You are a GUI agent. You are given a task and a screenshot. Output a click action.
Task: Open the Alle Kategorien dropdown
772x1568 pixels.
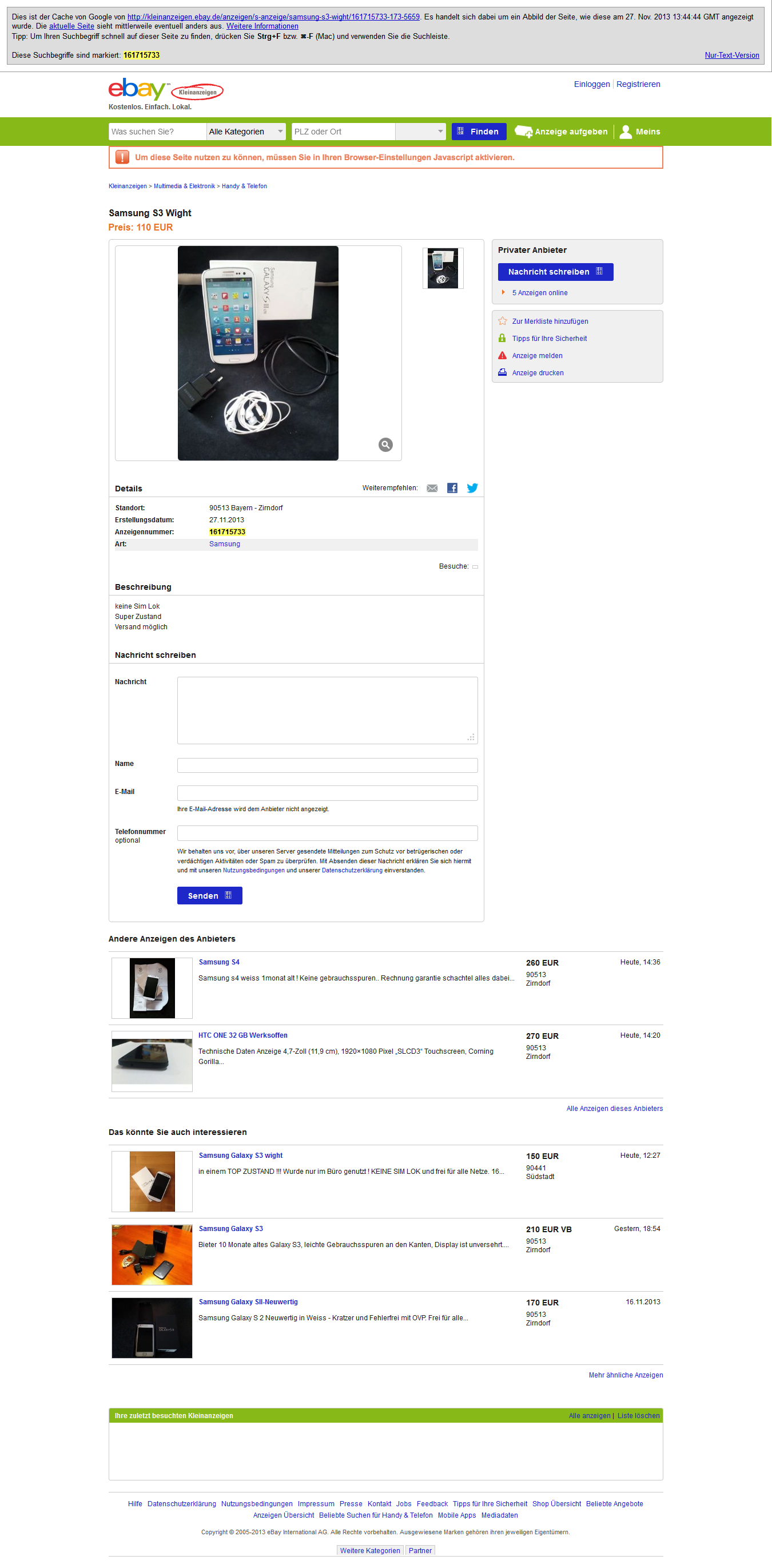(x=246, y=132)
